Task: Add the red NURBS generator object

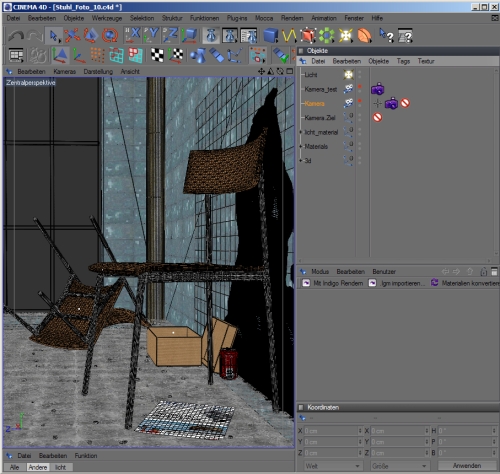Action: pos(307,35)
